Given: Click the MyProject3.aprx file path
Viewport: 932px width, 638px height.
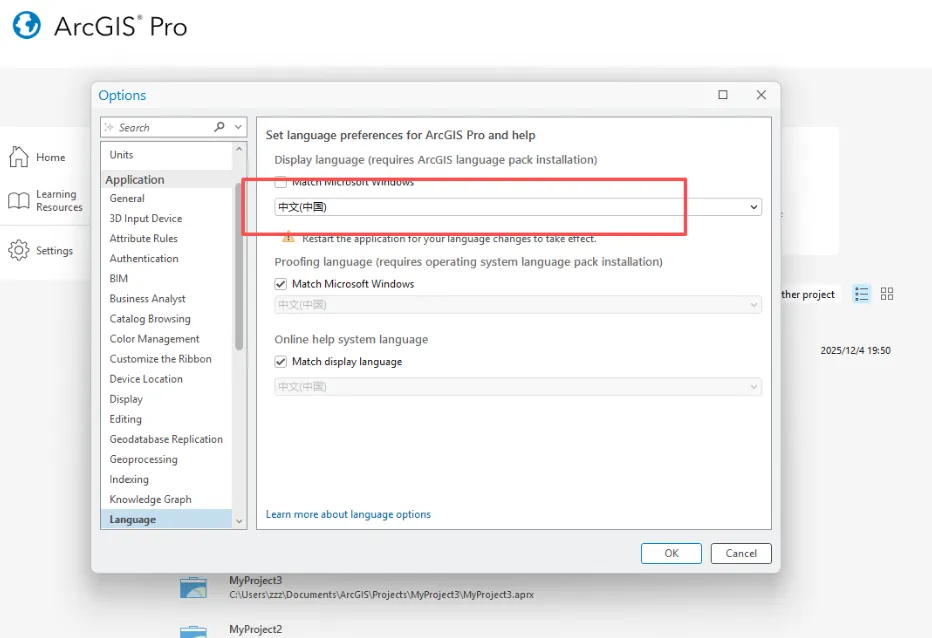Looking at the screenshot, I should coord(382,595).
